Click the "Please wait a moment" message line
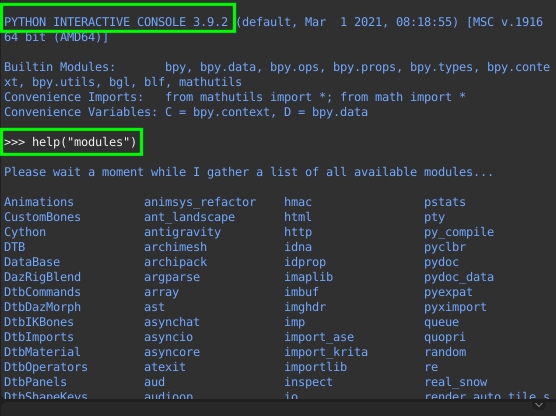This screenshot has height=416, width=556. [x=248, y=172]
